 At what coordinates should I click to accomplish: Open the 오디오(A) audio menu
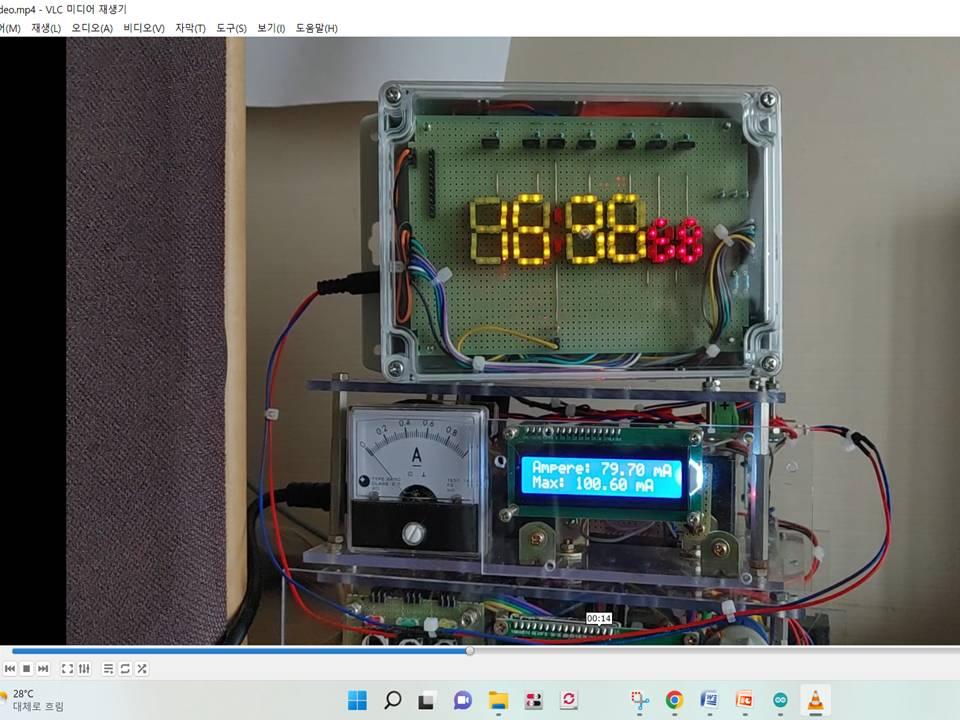(92, 28)
